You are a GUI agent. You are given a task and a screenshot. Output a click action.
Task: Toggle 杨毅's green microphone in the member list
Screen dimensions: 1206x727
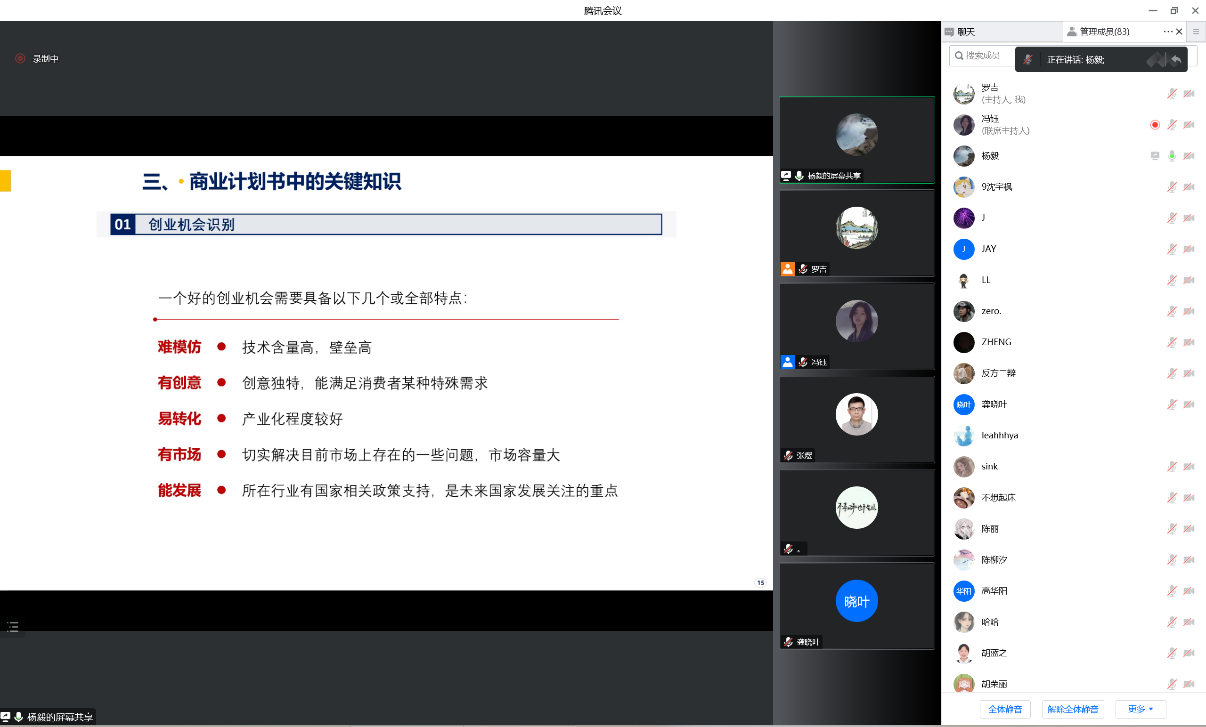[x=1172, y=156]
